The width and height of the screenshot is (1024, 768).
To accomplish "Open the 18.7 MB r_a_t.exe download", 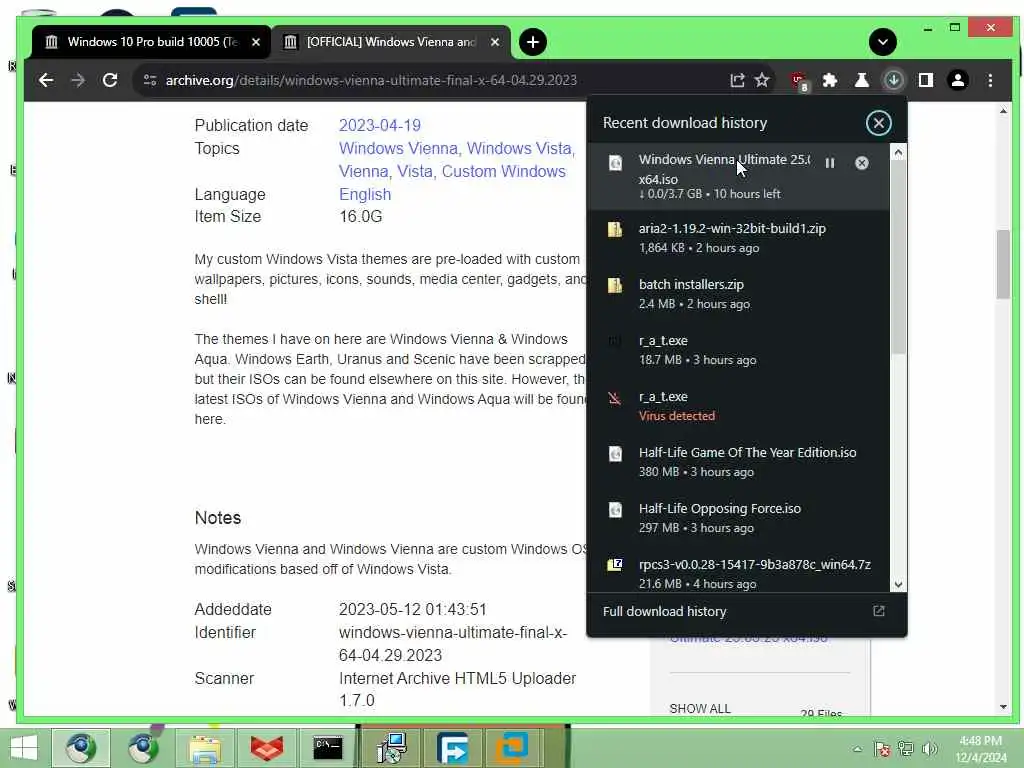I will tap(738, 350).
